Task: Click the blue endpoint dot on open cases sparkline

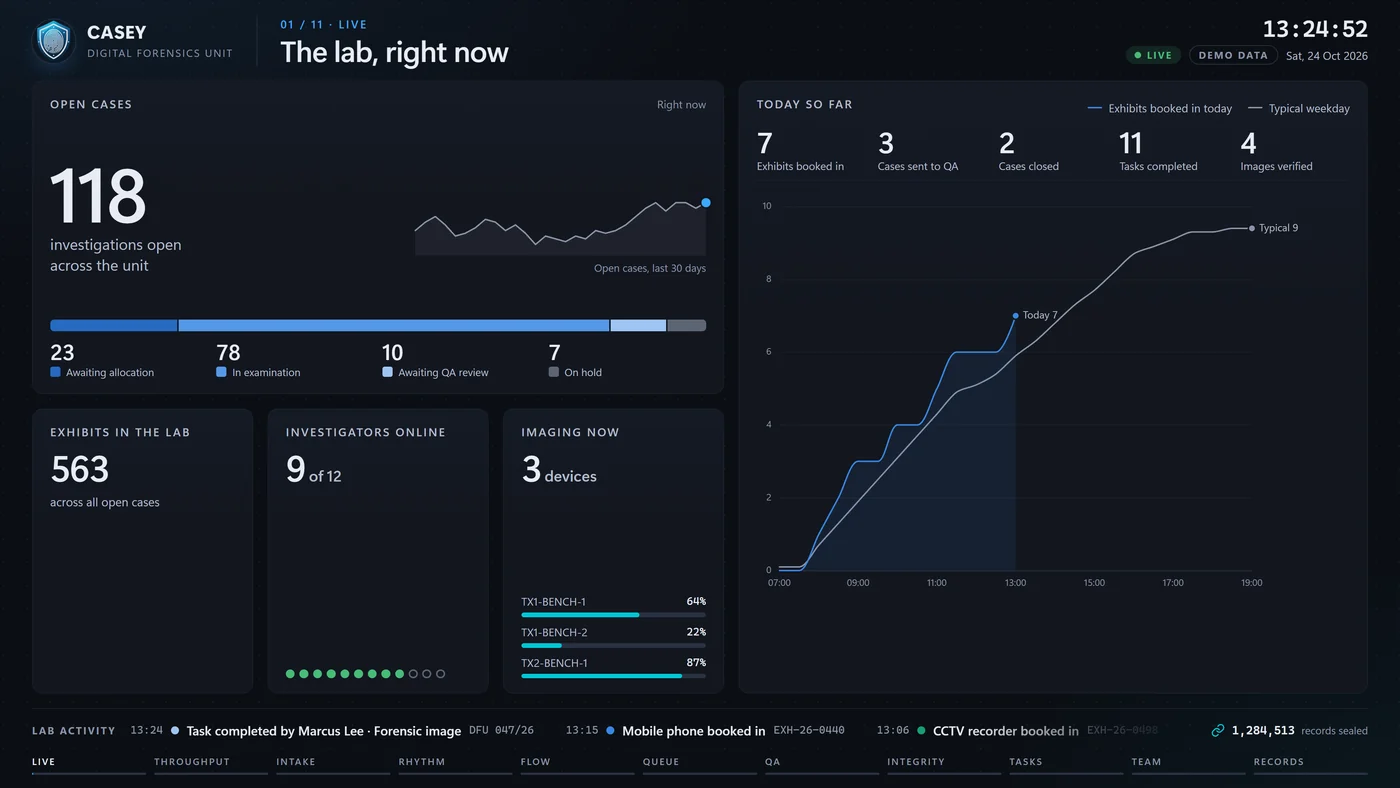Action: (706, 203)
